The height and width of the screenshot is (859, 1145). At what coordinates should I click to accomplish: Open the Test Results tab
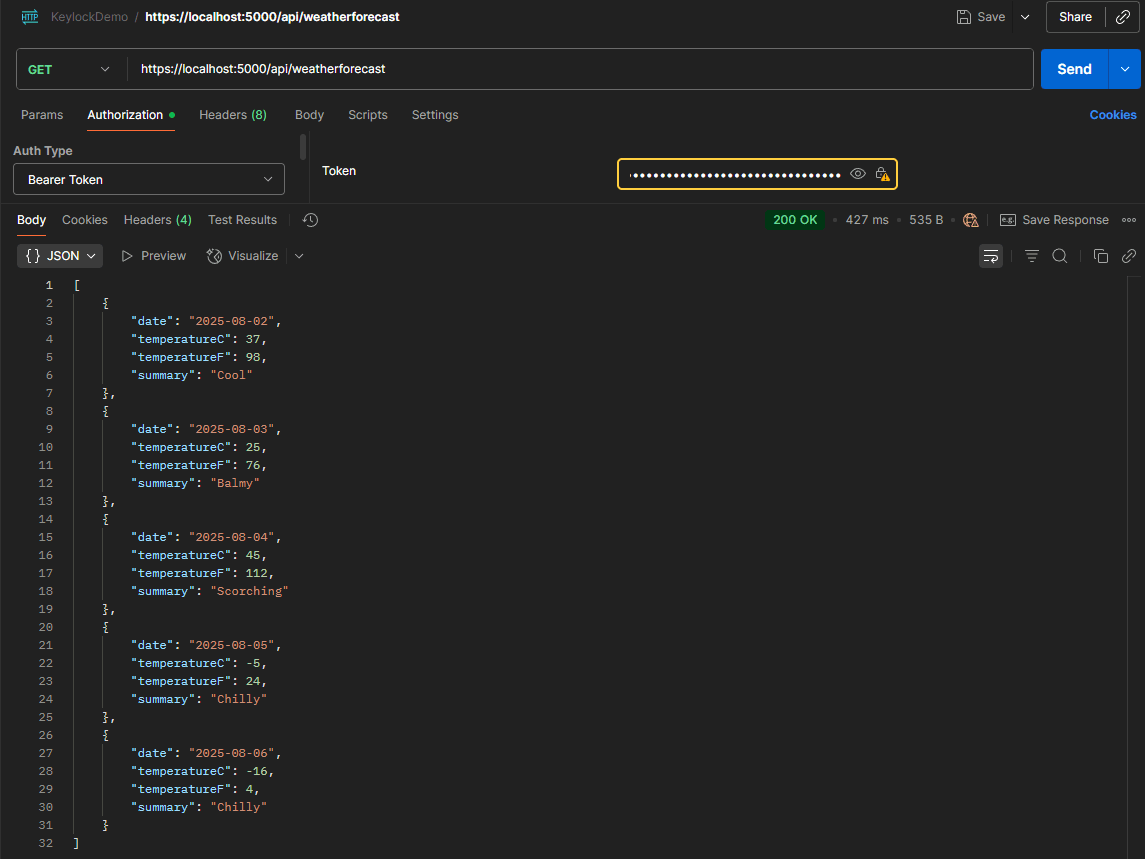point(242,219)
